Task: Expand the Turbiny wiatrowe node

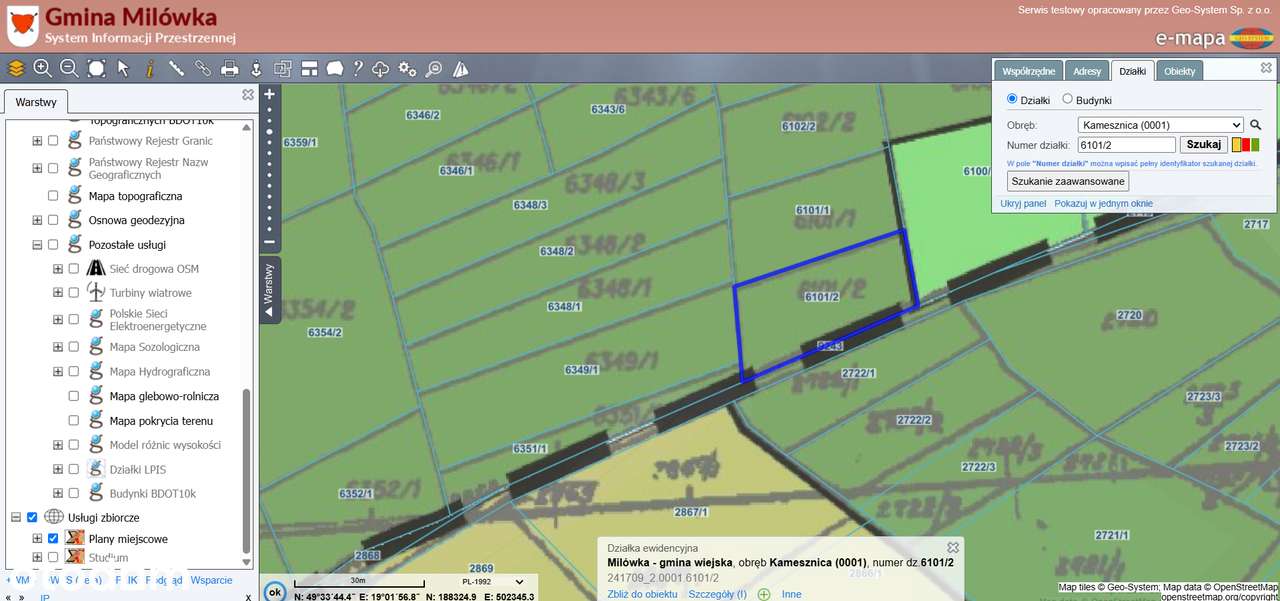Action: pos(57,293)
